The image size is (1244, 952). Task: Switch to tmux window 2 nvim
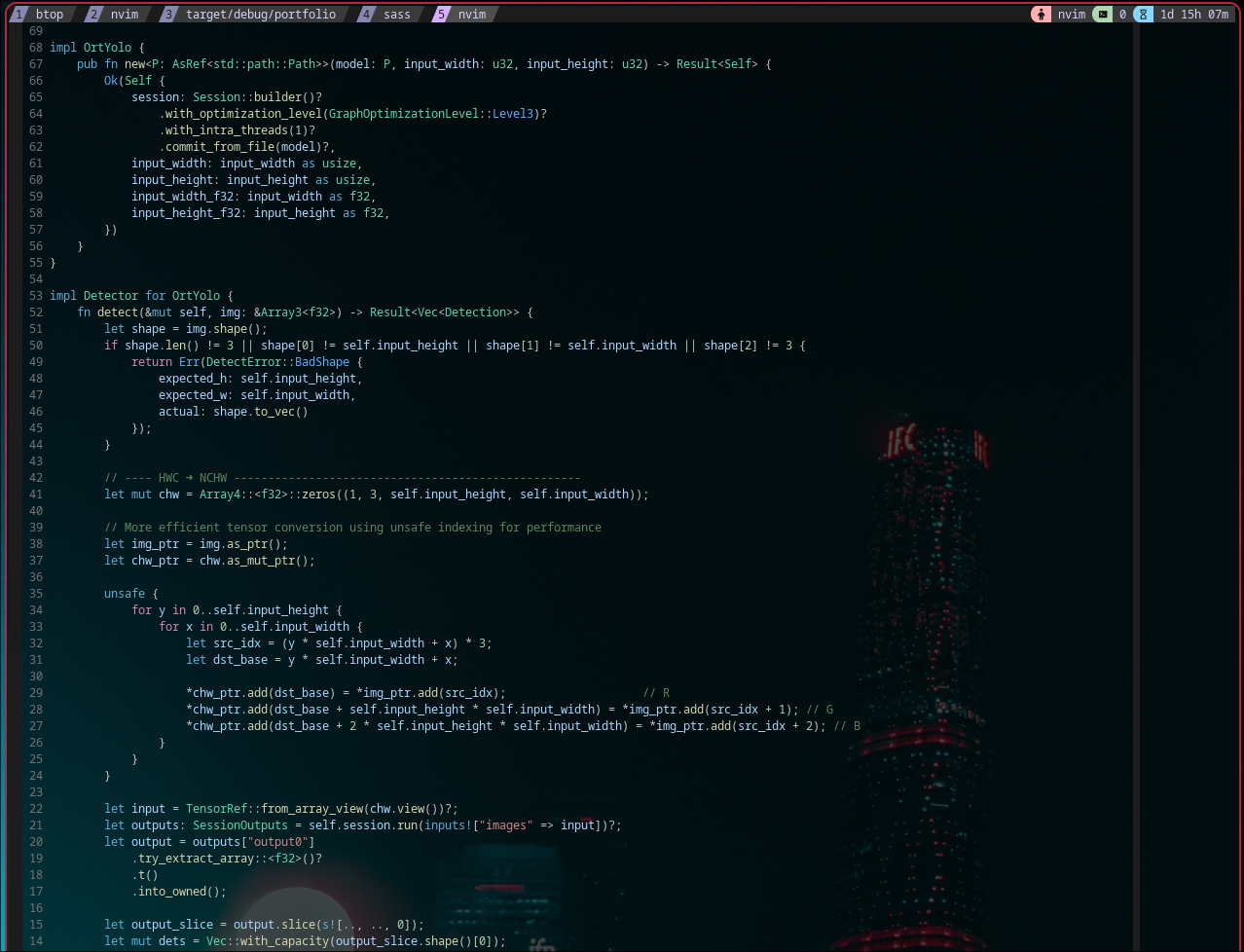click(115, 15)
